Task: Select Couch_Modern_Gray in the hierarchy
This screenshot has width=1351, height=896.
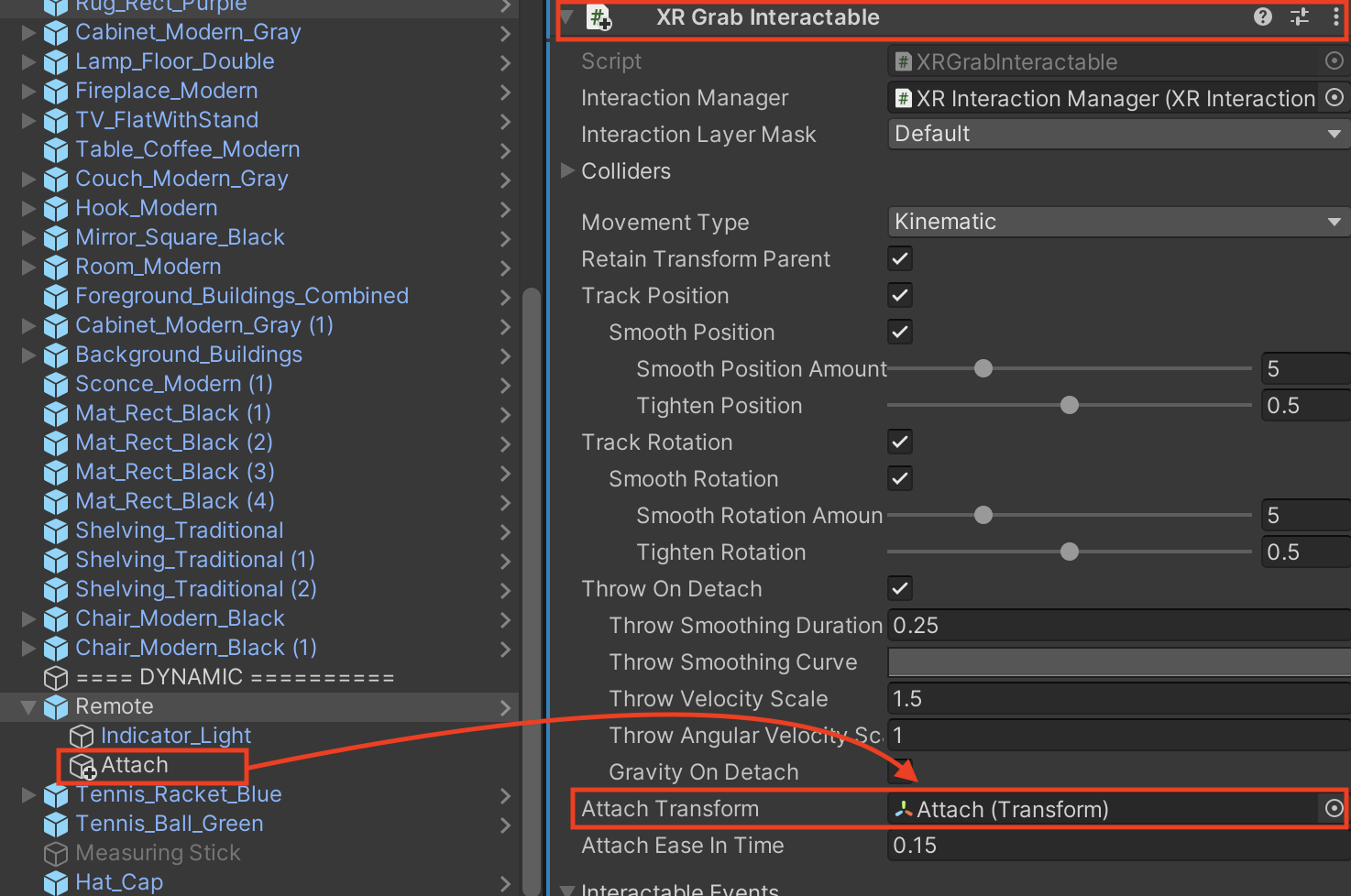Action: [181, 179]
